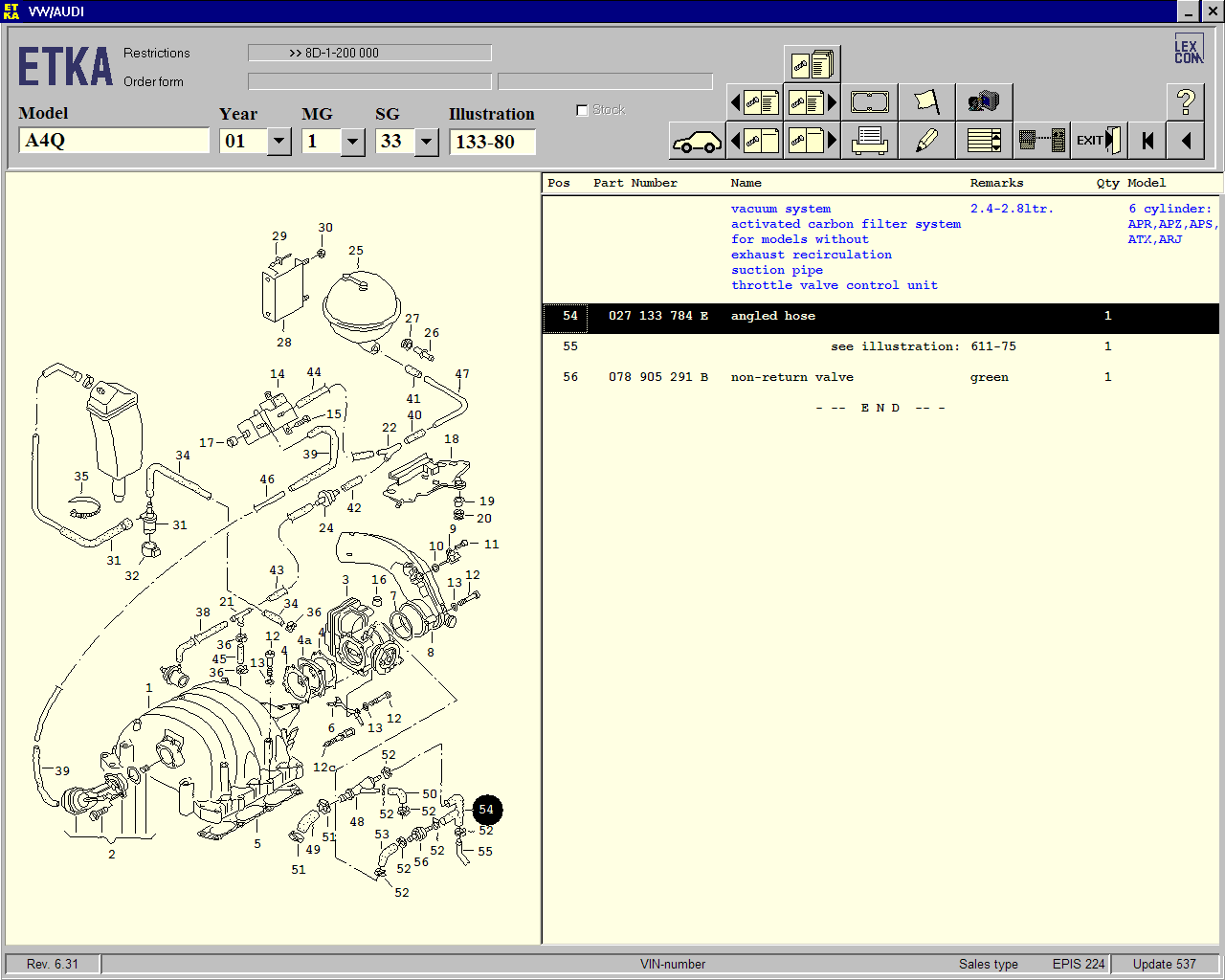
Task: Click VIN-number in status bar
Action: 673,964
